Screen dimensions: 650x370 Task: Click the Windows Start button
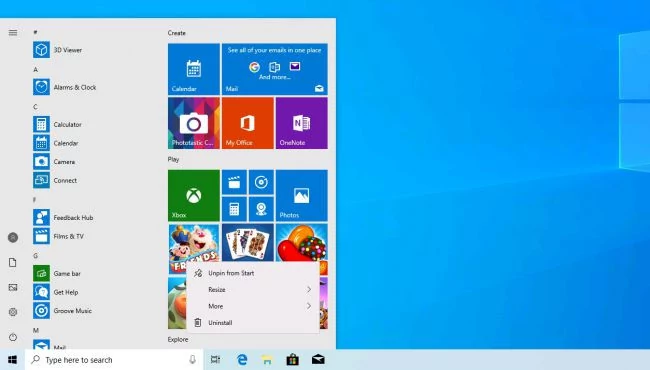pyautogui.click(x=12, y=360)
